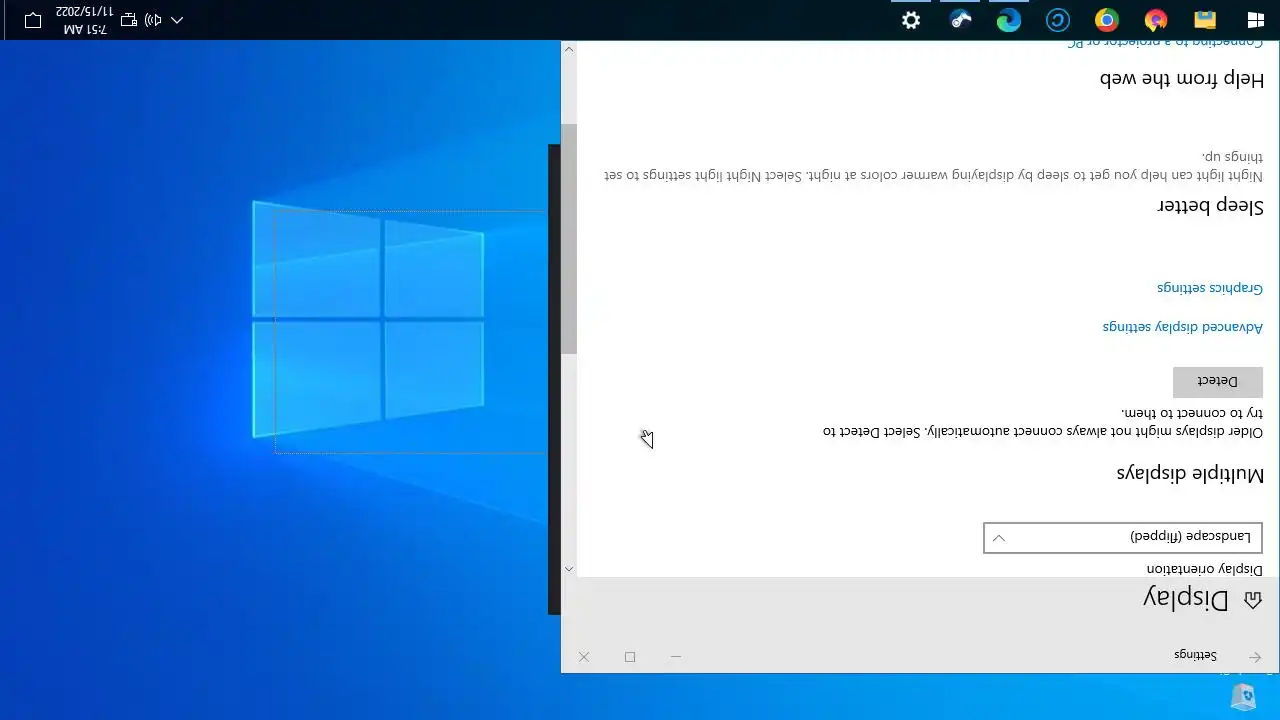Return to Settings Home via house icon

1252,600
